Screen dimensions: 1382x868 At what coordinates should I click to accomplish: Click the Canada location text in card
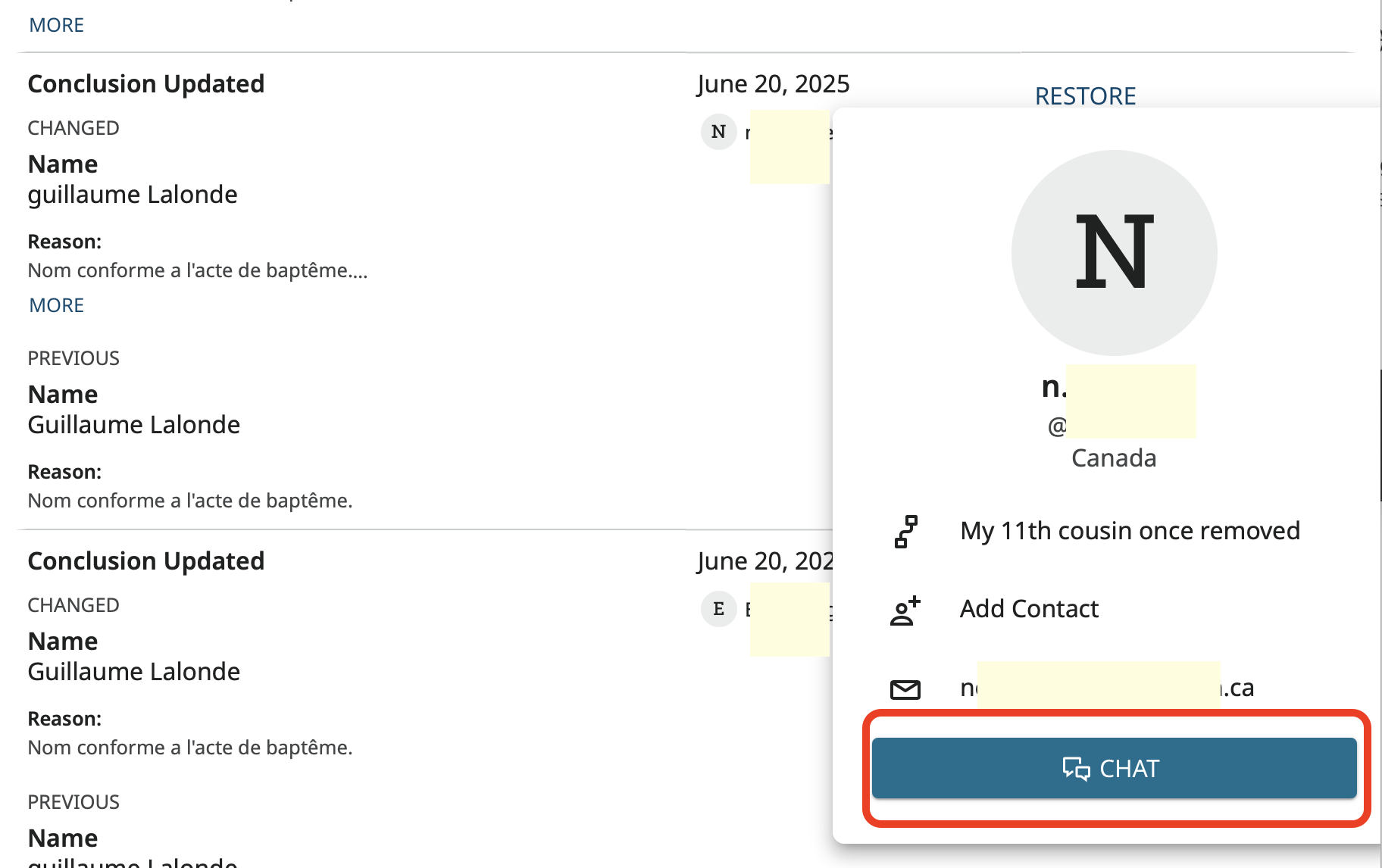point(1114,458)
